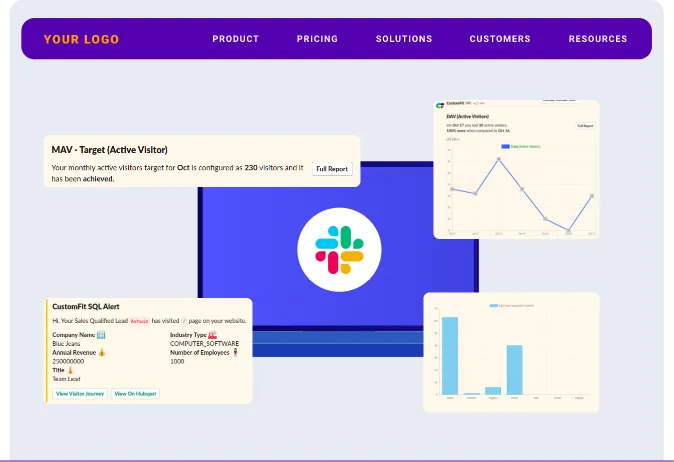Screen dimensions: 674x462
Task: Open the PRODUCT menu item
Action: click(236, 39)
